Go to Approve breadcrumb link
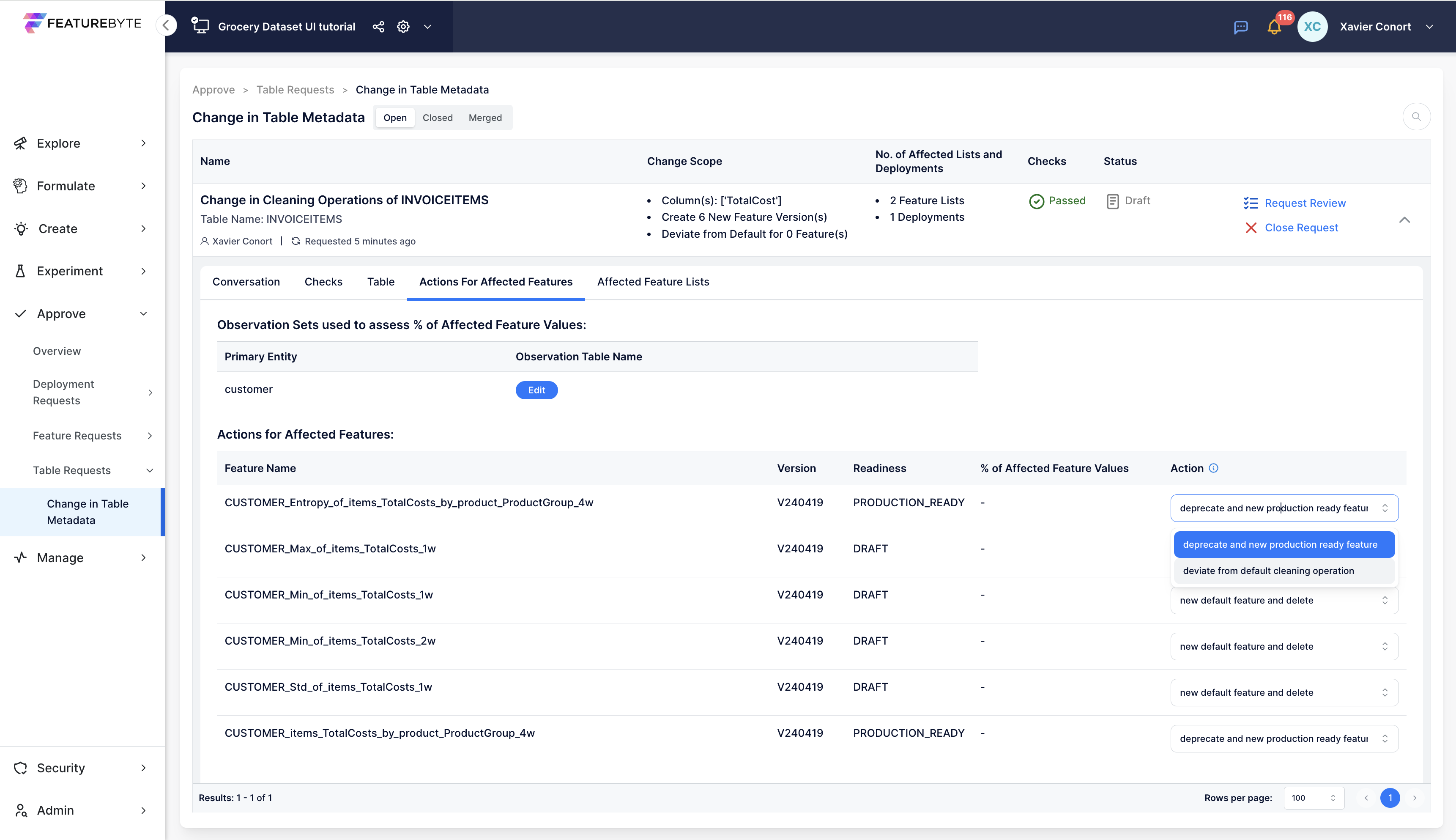The height and width of the screenshot is (840, 1456). click(x=213, y=89)
